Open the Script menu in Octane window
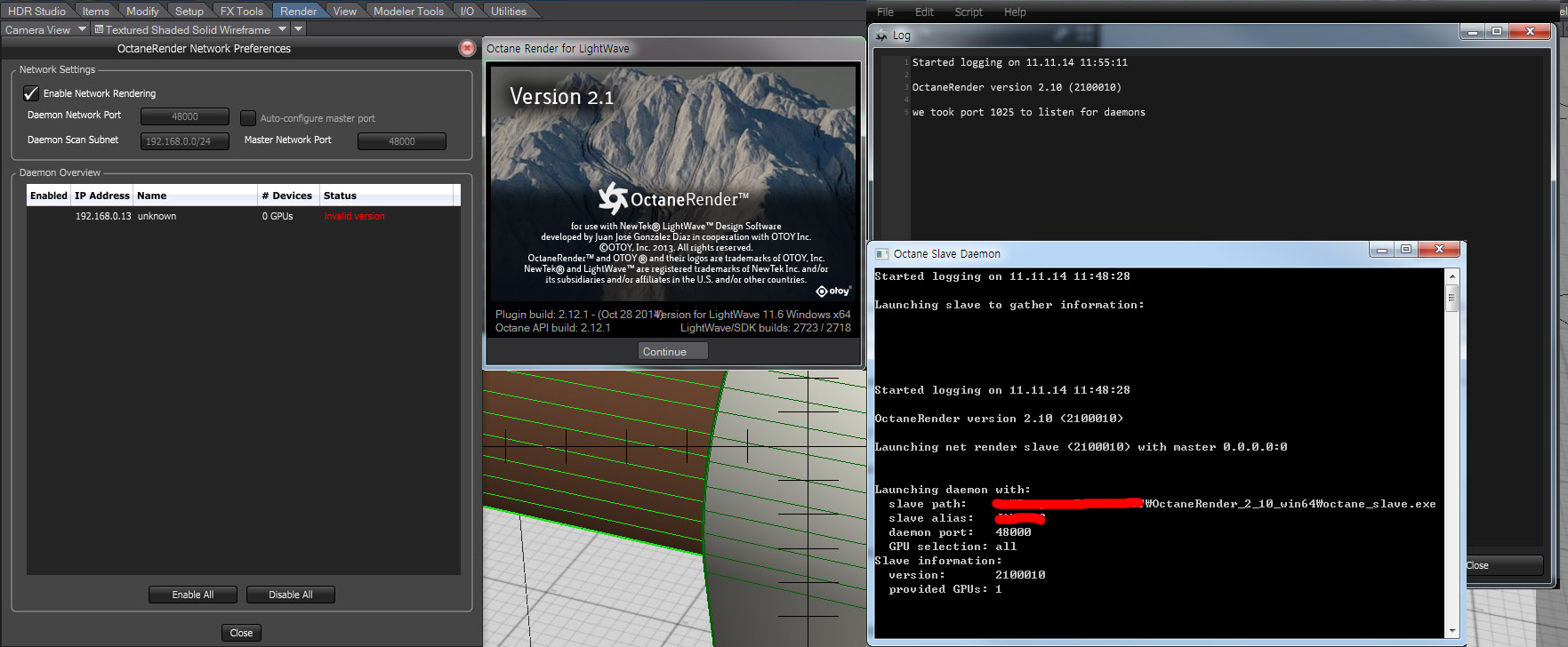Screen dimensions: 1568x647 coord(969,12)
